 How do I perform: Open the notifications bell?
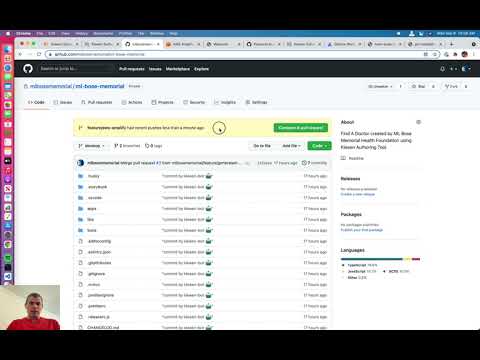coord(442,69)
